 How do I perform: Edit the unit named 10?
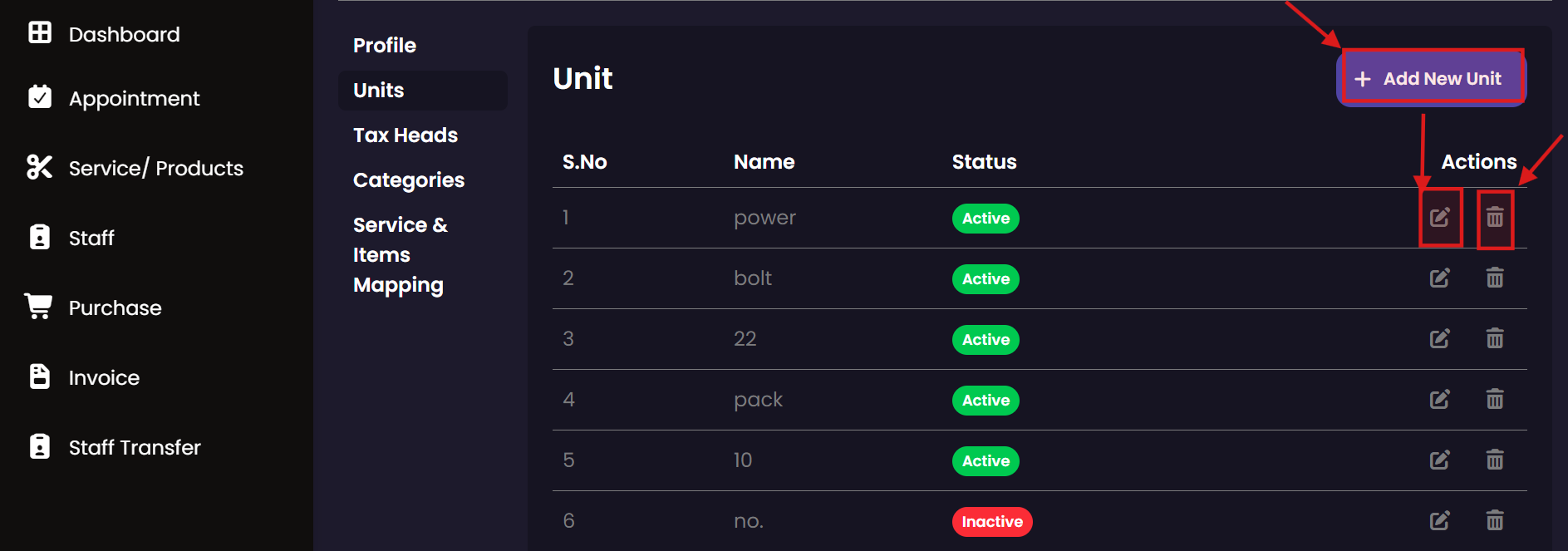click(1439, 460)
